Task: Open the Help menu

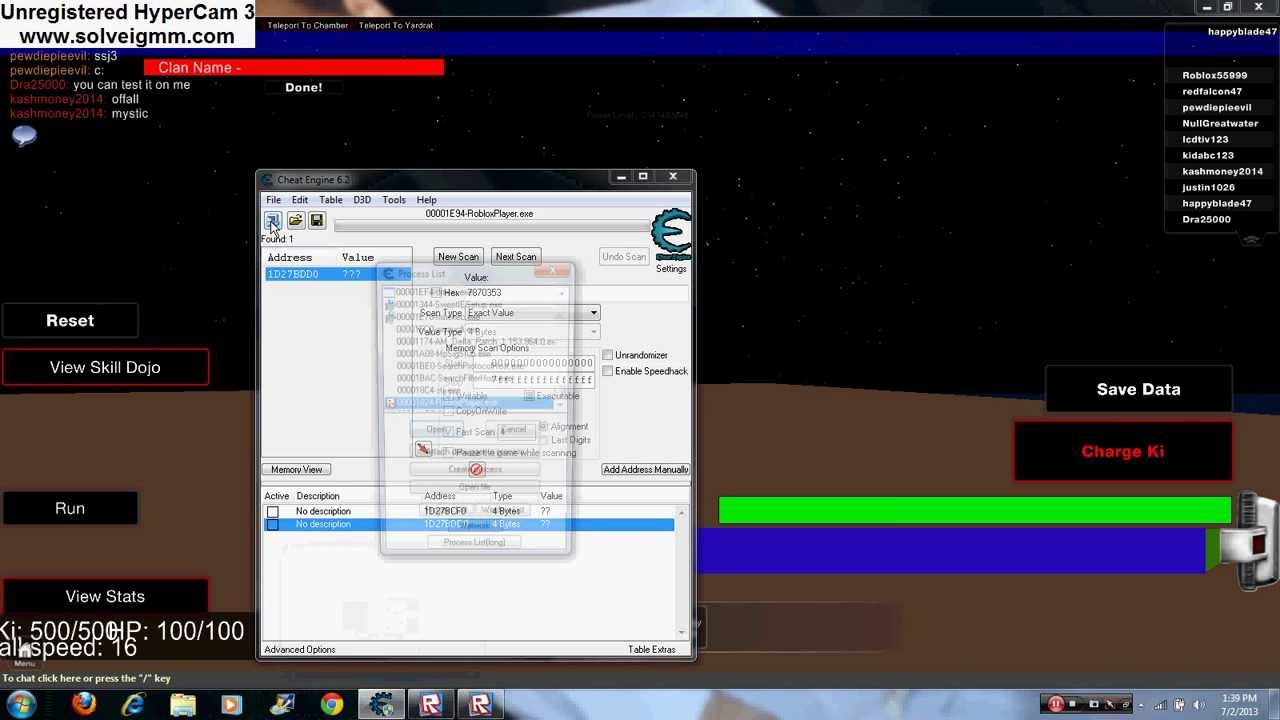Action: [x=426, y=200]
